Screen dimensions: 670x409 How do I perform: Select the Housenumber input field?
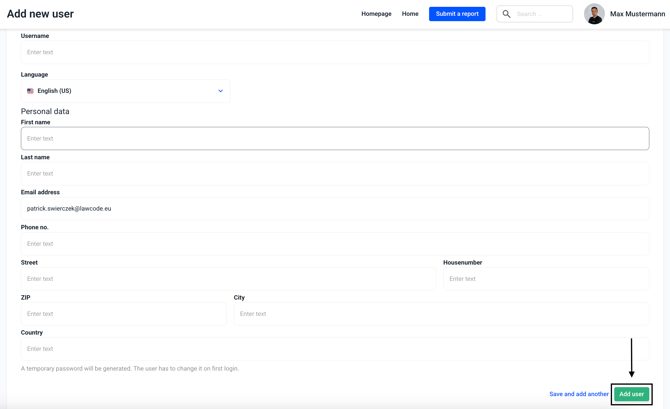tap(546, 279)
